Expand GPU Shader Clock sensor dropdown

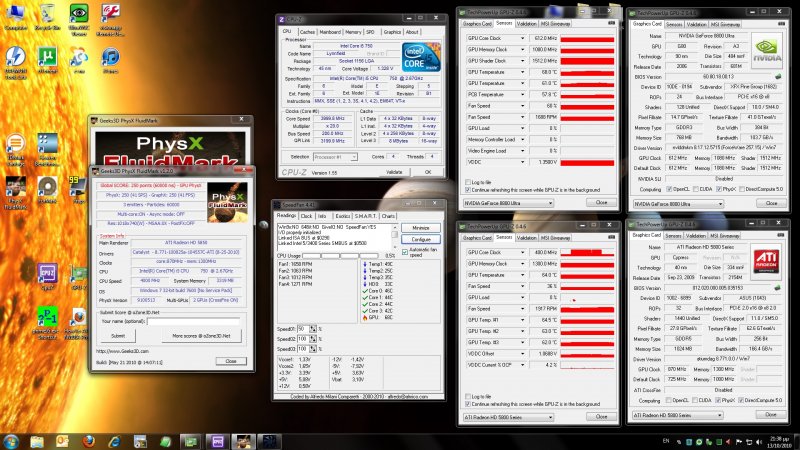pyautogui.click(x=522, y=61)
